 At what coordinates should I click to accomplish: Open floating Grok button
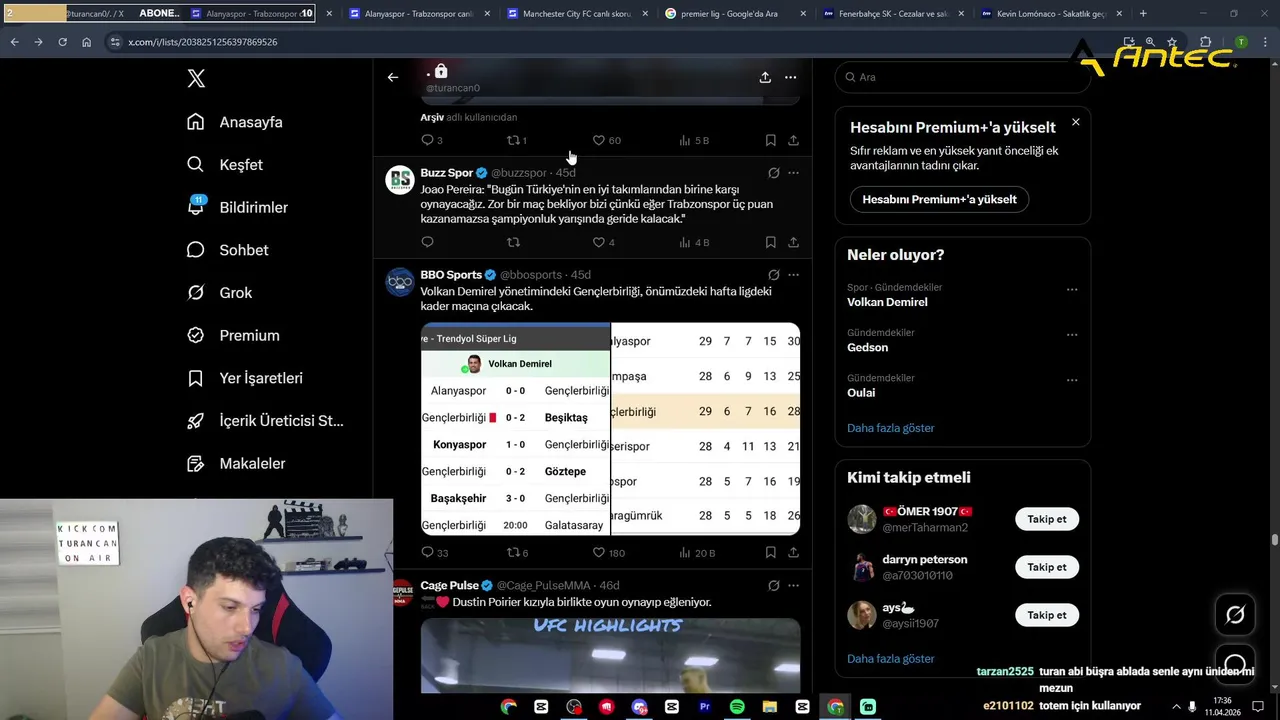(1235, 615)
